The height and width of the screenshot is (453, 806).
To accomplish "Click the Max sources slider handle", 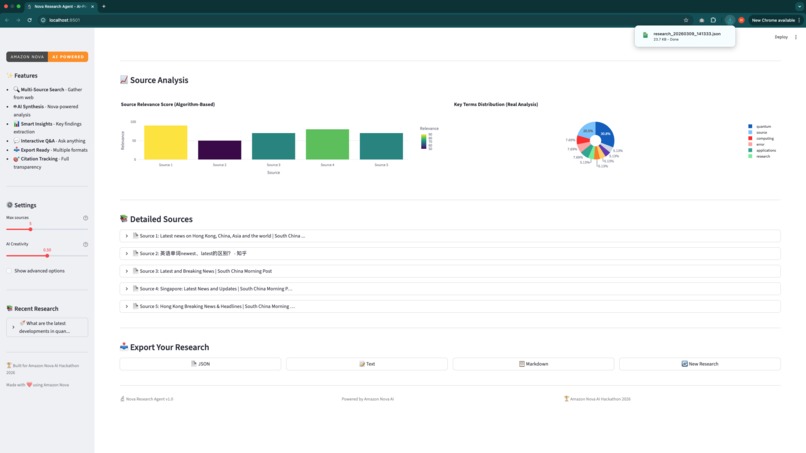I will tap(30, 229).
